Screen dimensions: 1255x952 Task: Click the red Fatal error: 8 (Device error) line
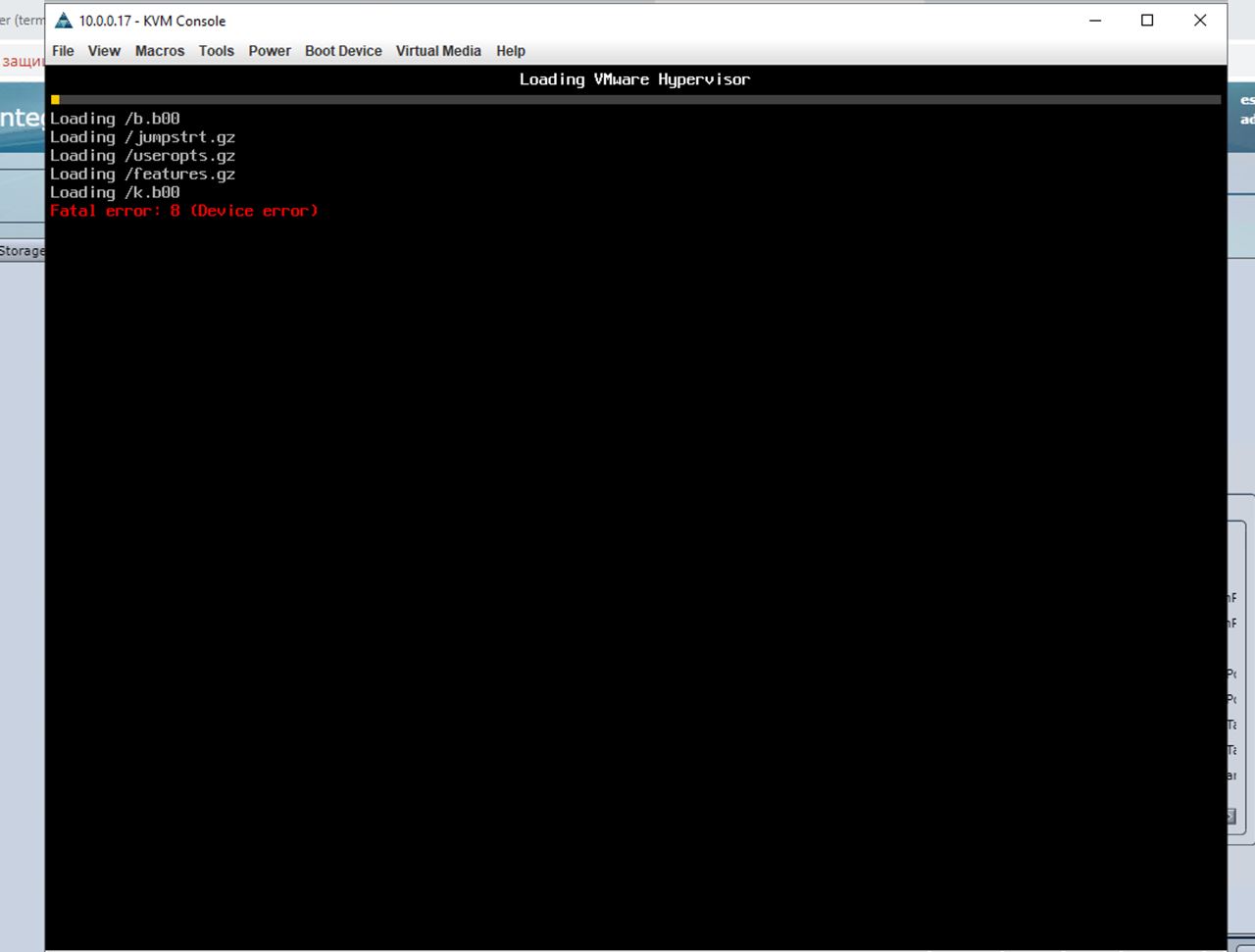pyautogui.click(x=184, y=211)
